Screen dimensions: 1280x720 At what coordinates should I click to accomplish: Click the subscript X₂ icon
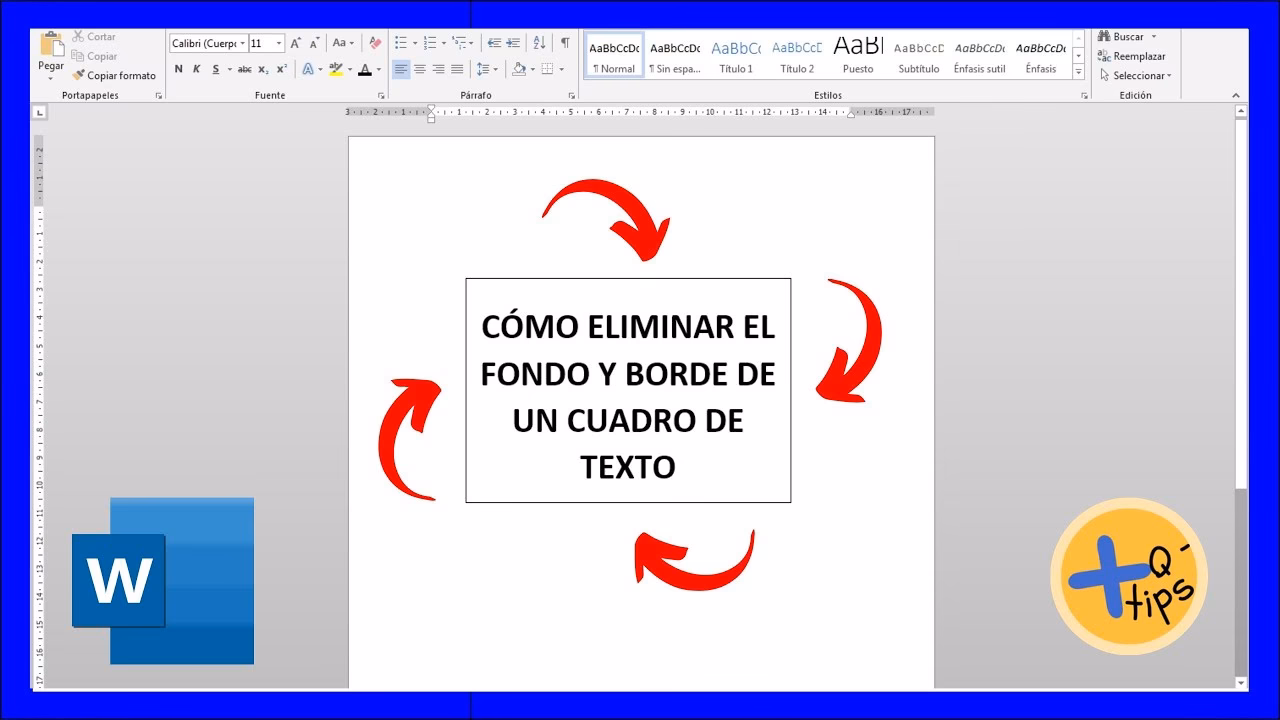263,69
